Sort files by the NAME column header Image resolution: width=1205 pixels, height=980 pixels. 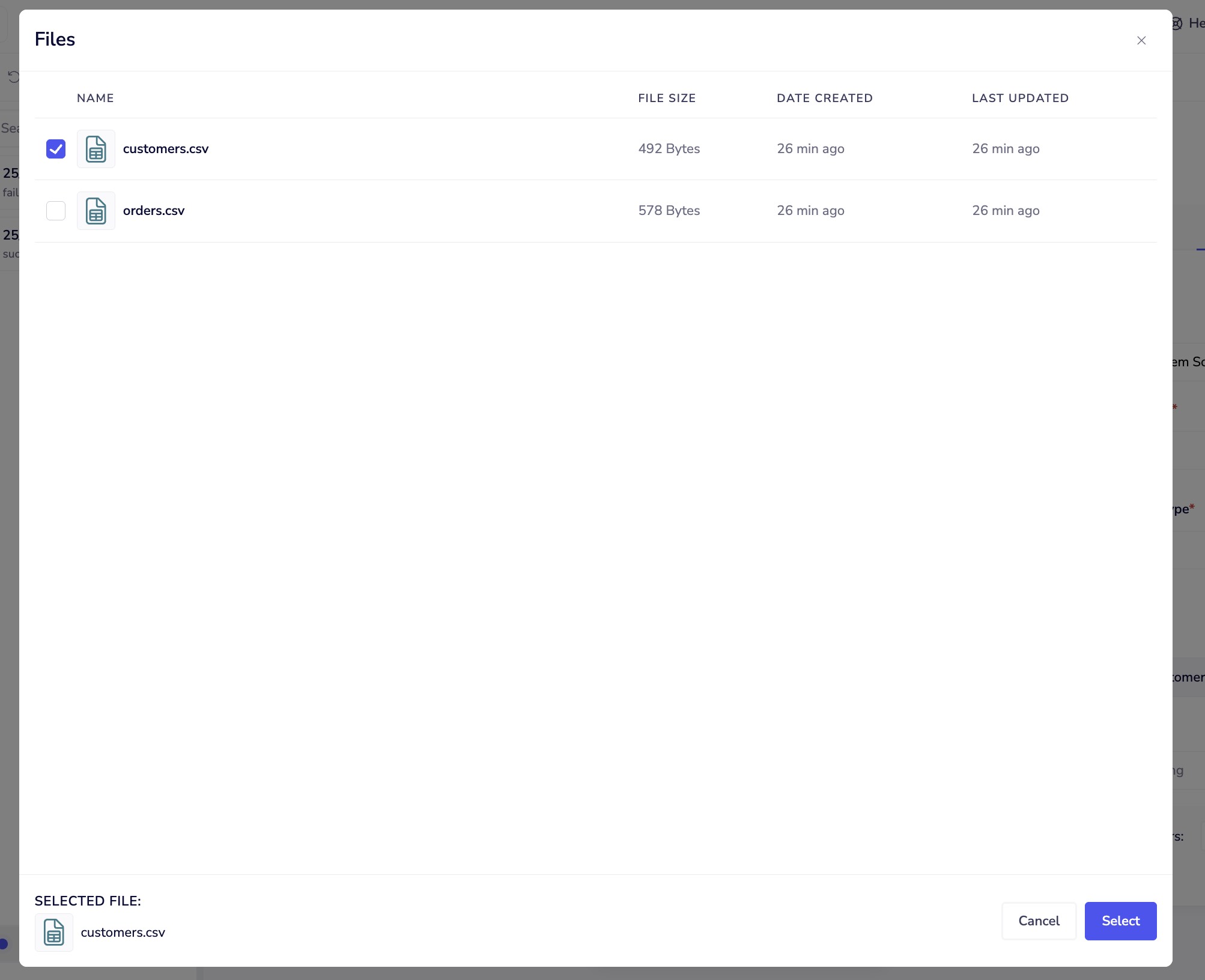click(95, 98)
